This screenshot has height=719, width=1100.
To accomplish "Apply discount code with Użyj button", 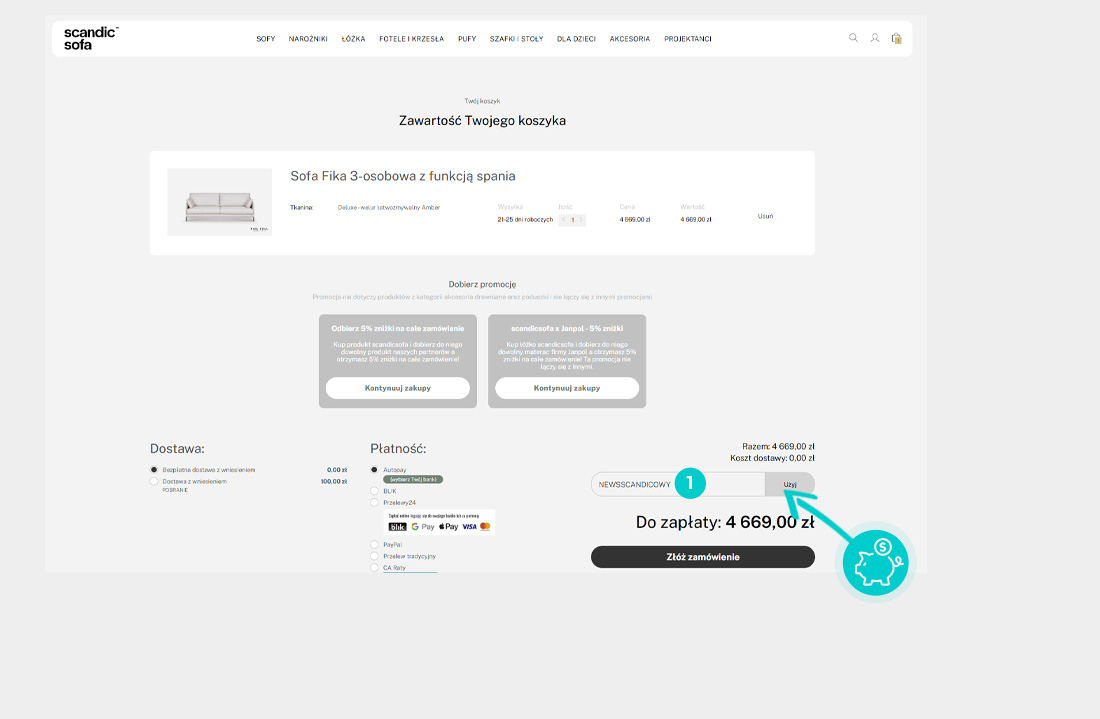I will click(x=790, y=484).
